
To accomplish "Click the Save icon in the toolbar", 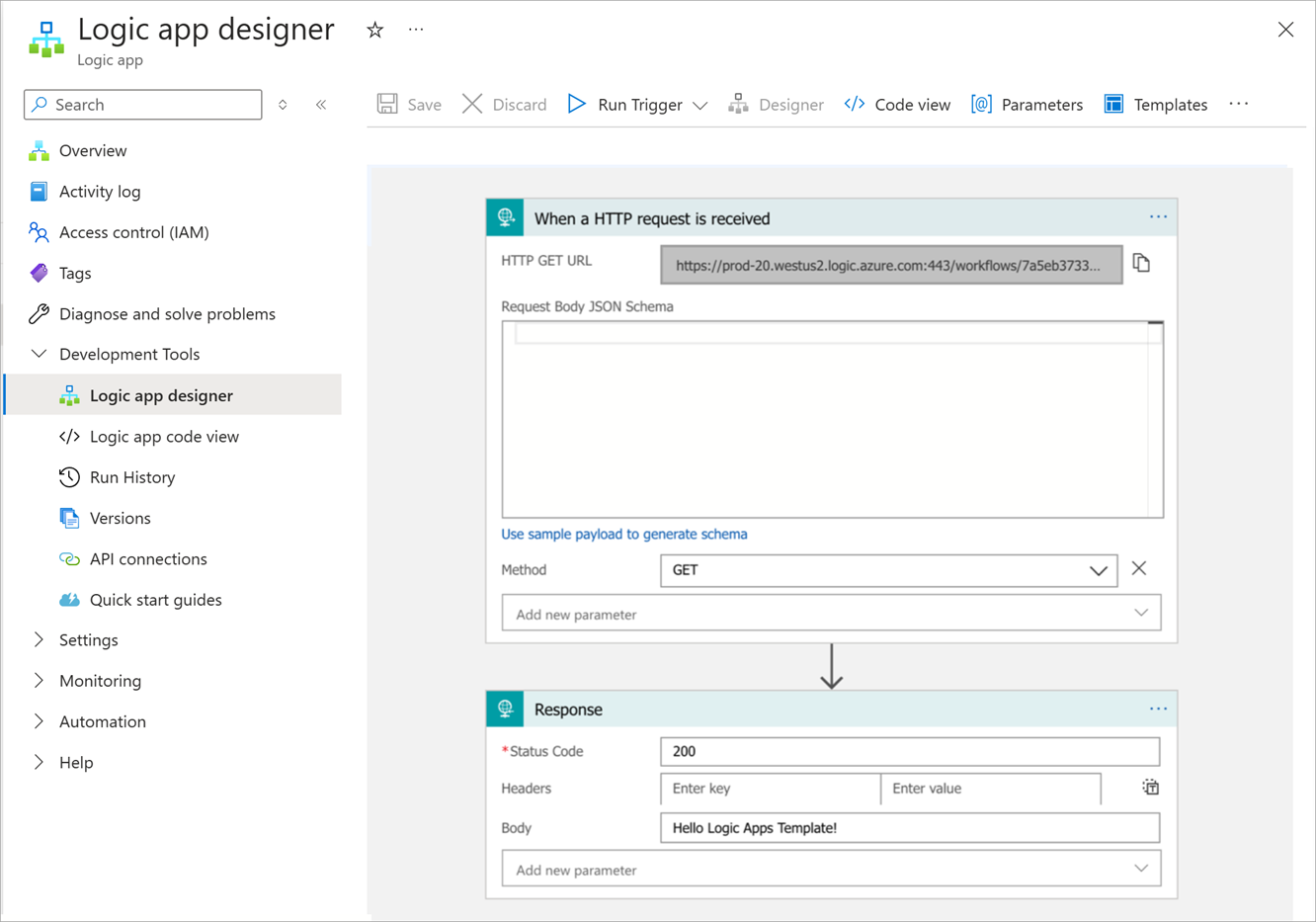I will pyautogui.click(x=387, y=104).
